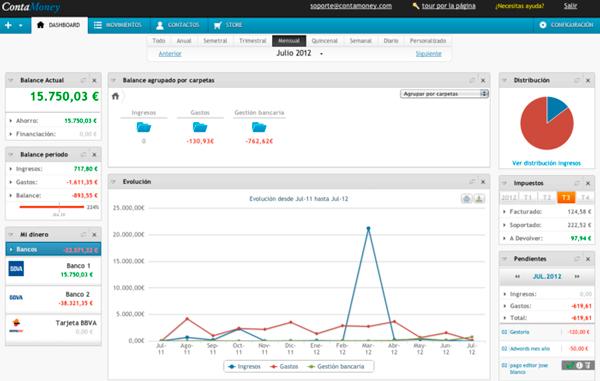Switch to Movimientos tab

(x=118, y=25)
